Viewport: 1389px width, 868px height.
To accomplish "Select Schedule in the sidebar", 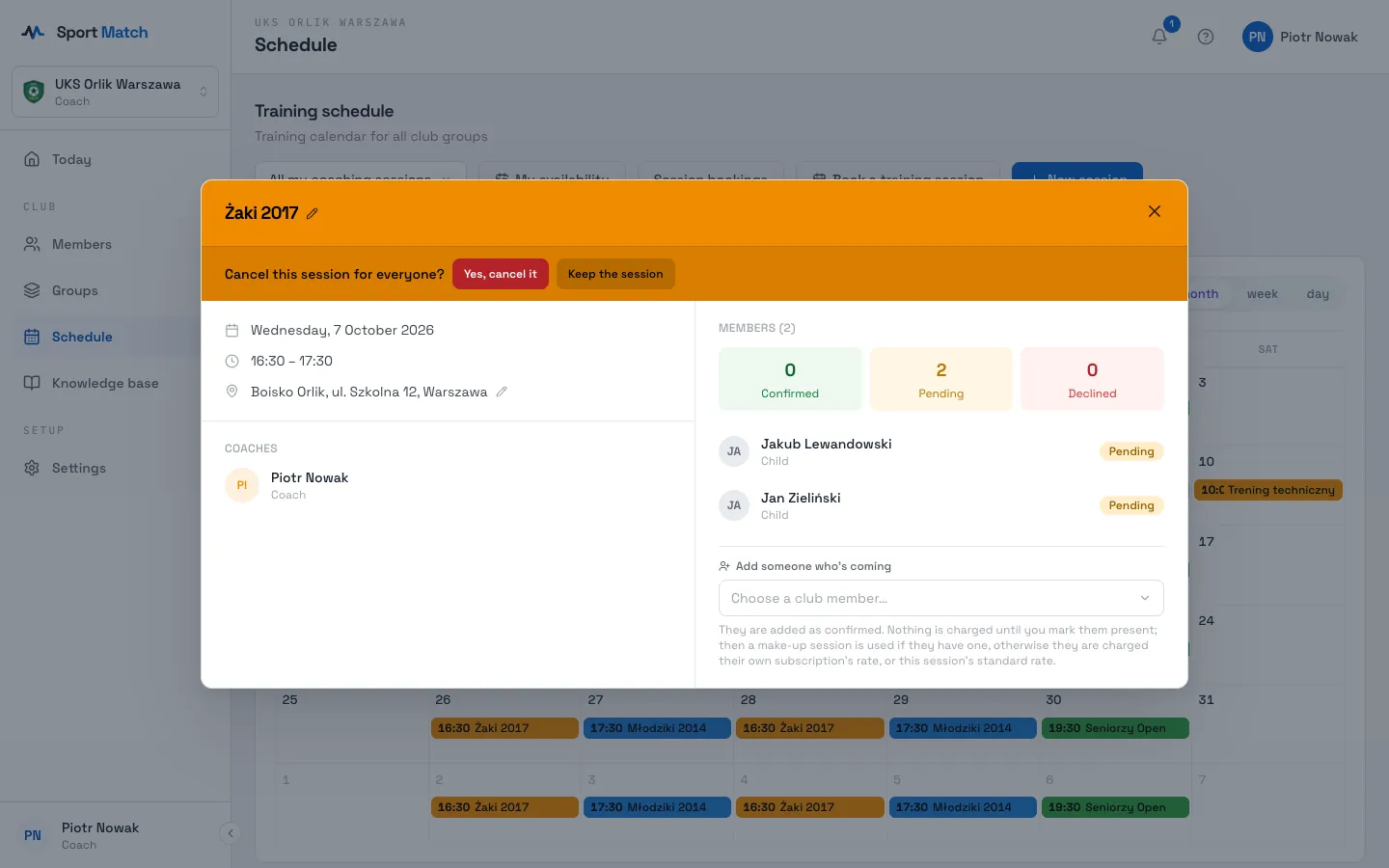I will tap(116, 337).
